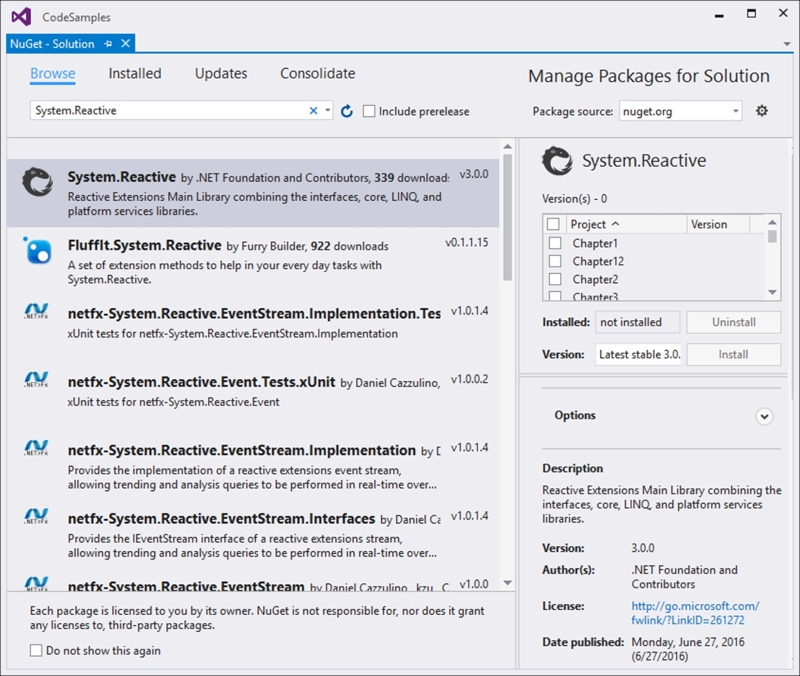The width and height of the screenshot is (800, 676).
Task: Switch to the Installed tab
Action: coord(135,73)
